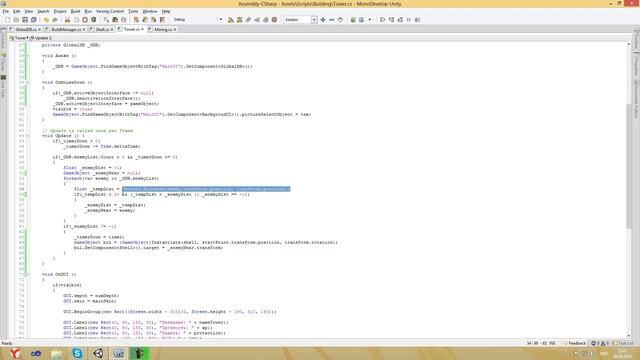Open the Unity editor from taskbar
Image resolution: width=640 pixels, height=360 pixels.
click(98, 353)
